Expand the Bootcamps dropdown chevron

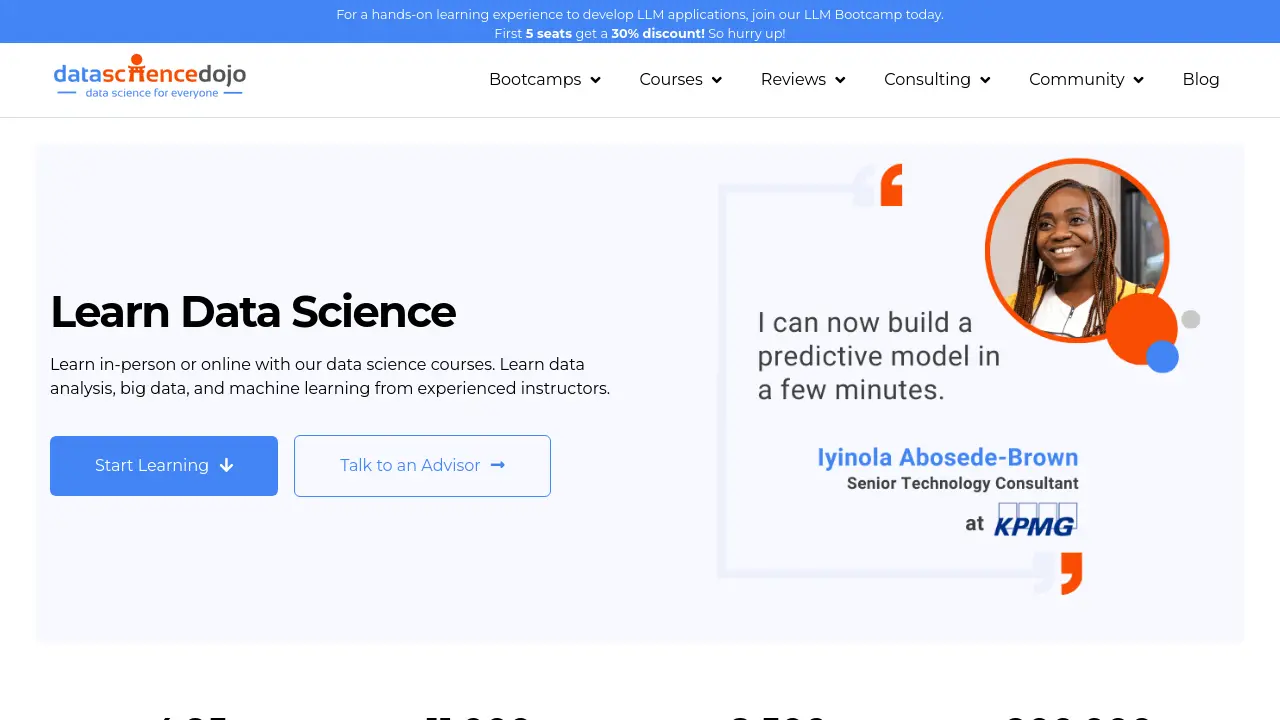point(596,80)
